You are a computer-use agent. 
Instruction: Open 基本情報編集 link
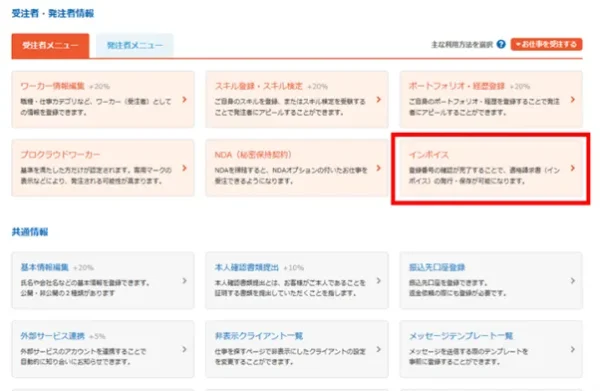(44, 267)
